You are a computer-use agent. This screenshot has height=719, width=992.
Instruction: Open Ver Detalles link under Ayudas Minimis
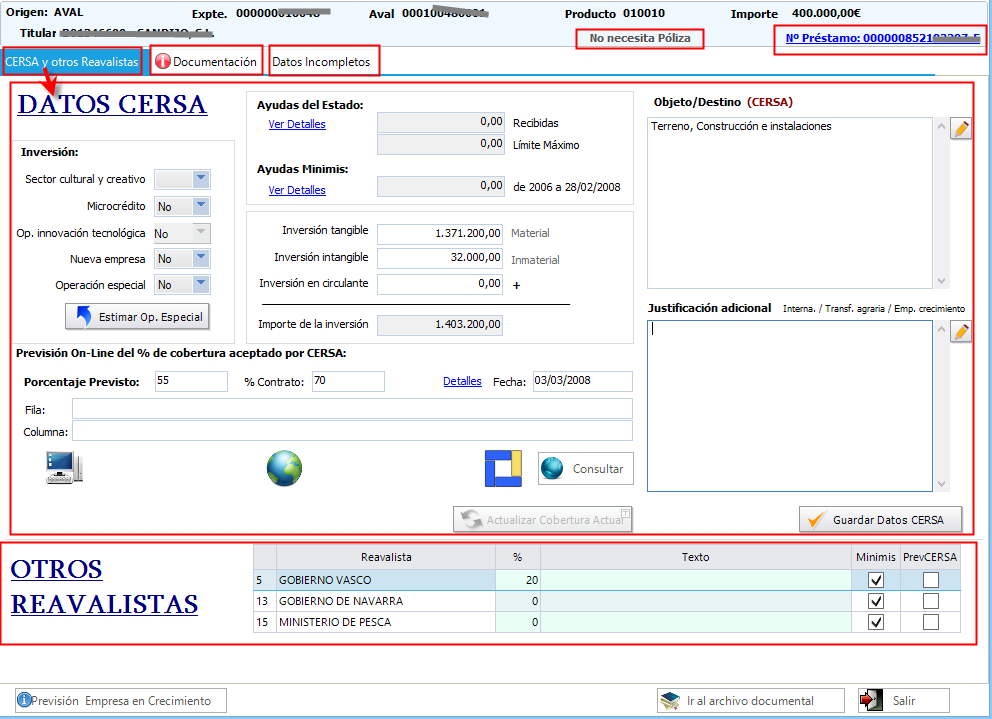tap(297, 190)
